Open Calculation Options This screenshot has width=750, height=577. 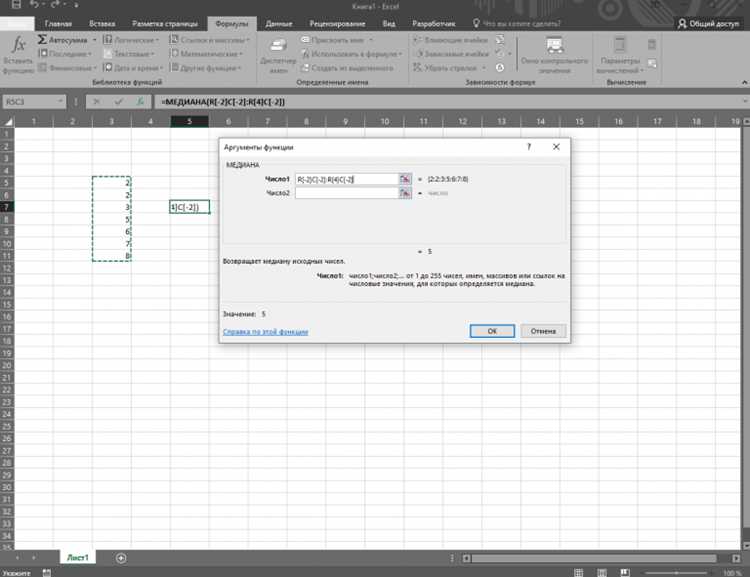[x=620, y=55]
